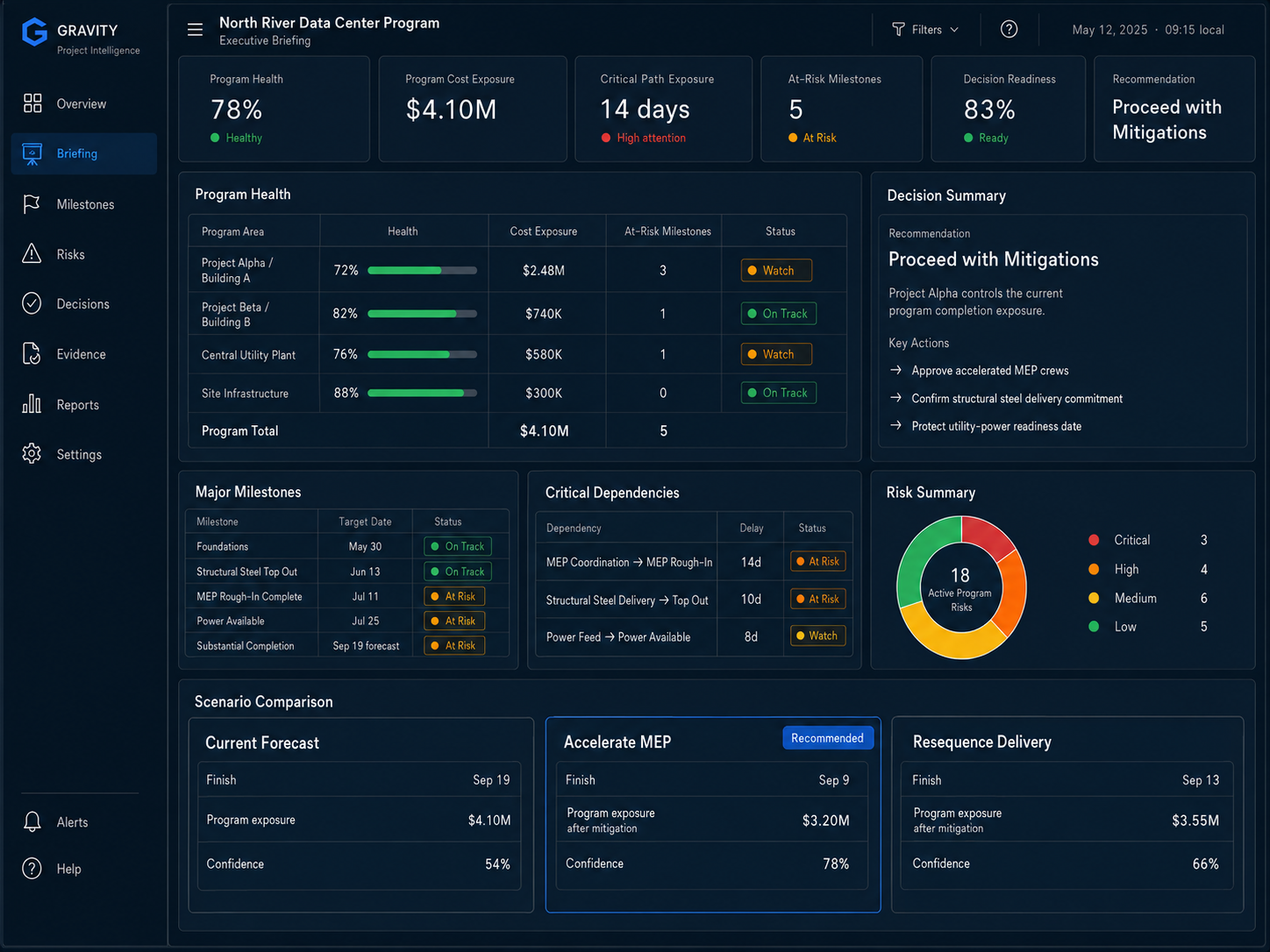Click Confirm structural steel delivery commitment
Image resolution: width=1270 pixels, height=952 pixels.
click(x=1017, y=399)
